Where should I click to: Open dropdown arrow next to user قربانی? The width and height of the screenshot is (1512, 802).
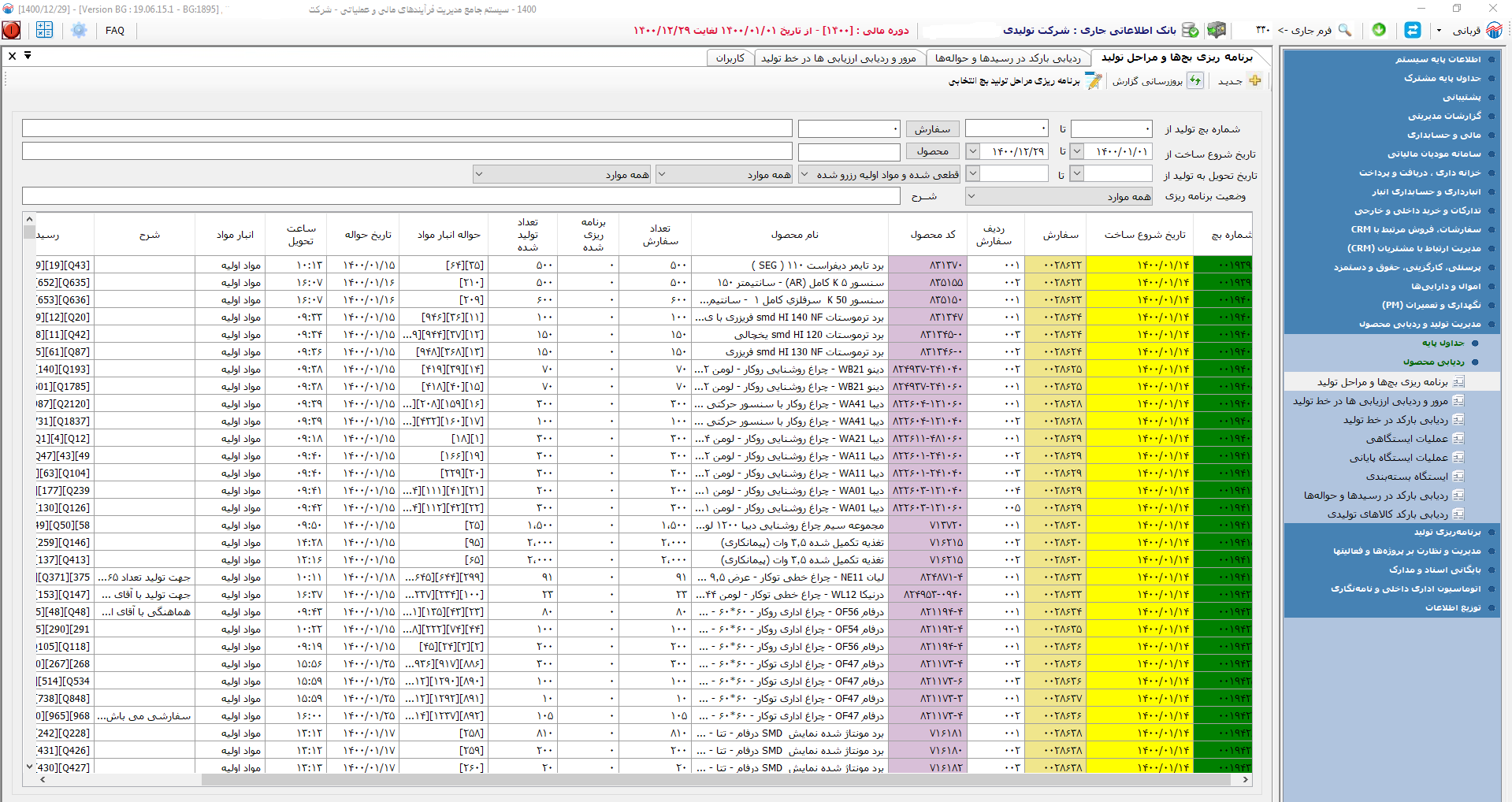1439,31
